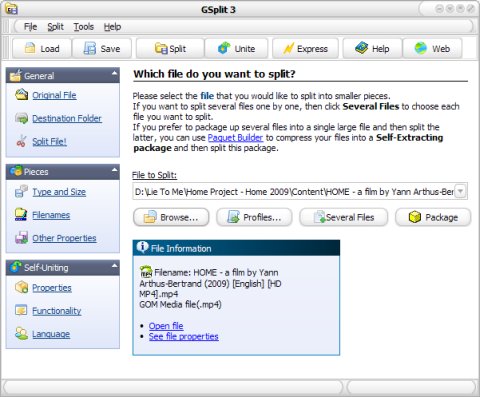Click the Self-Uniting Properties icon
This screenshot has width=480, height=397.
coord(21,287)
